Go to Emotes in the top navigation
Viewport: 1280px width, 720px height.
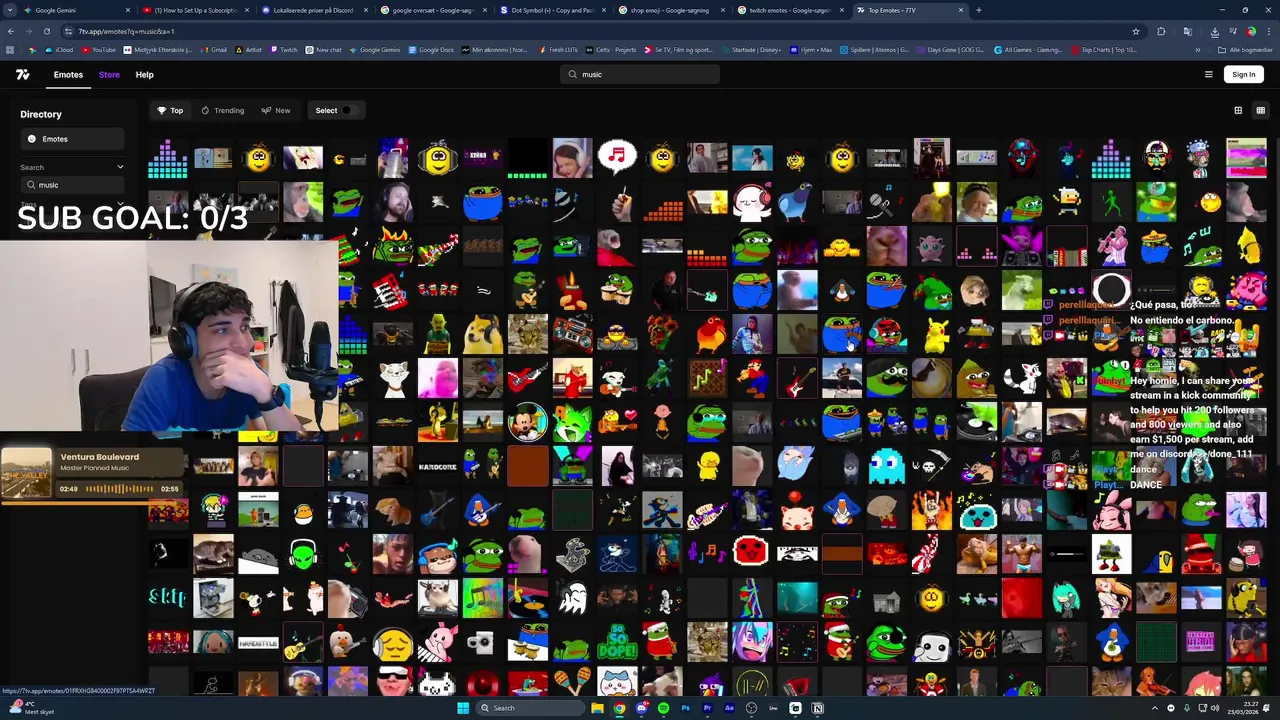(x=68, y=74)
